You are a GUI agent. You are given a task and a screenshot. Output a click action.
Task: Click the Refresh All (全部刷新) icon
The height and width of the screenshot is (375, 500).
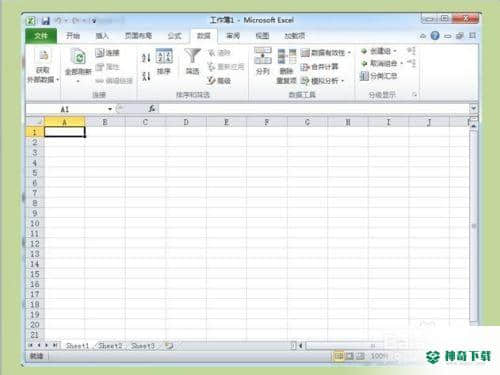[78, 57]
